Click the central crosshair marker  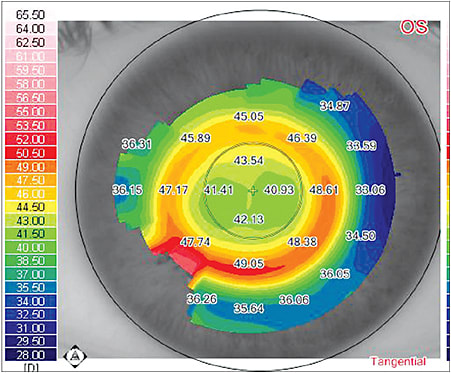[253, 191]
